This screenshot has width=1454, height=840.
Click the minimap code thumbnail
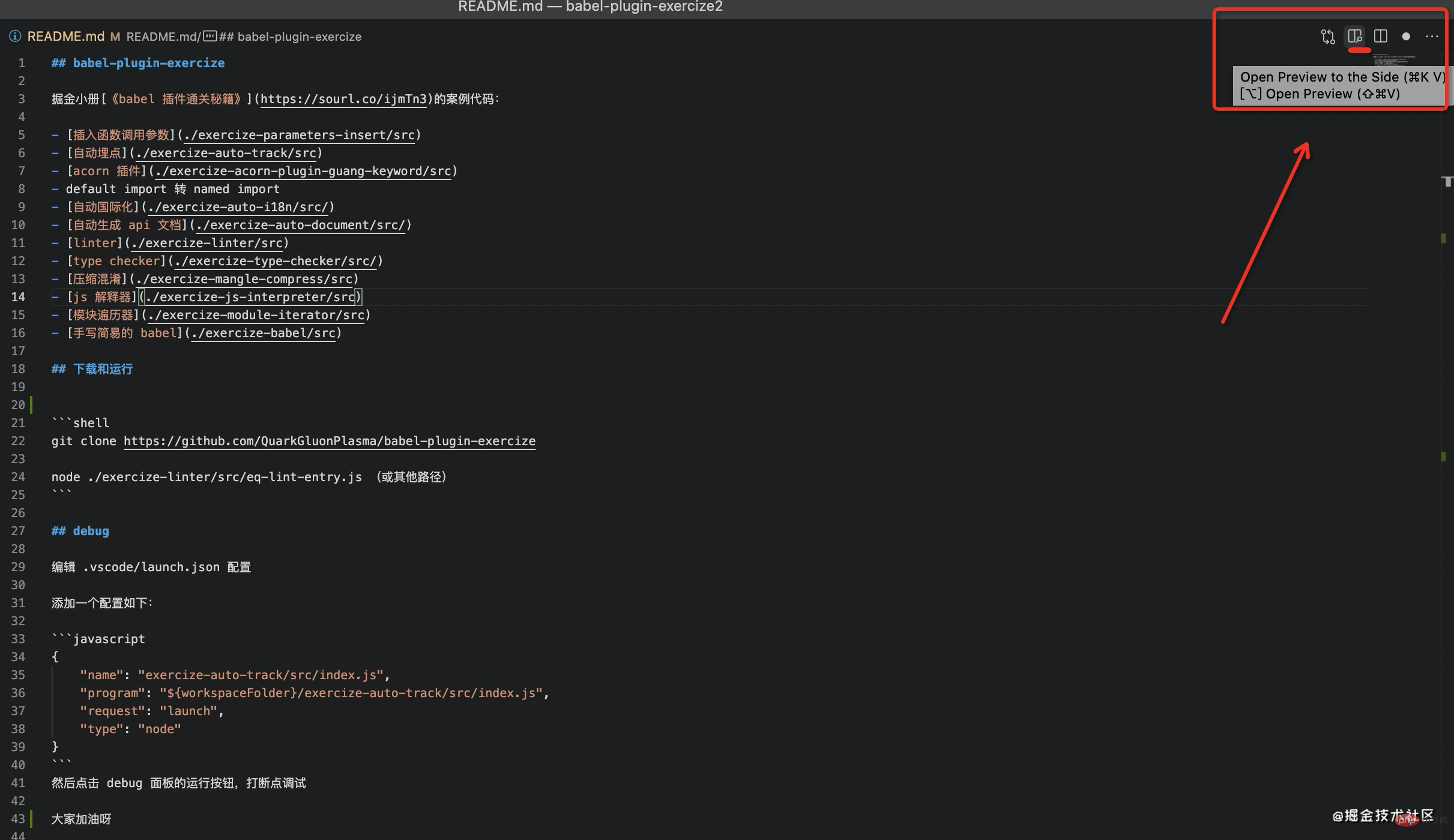point(1393,60)
